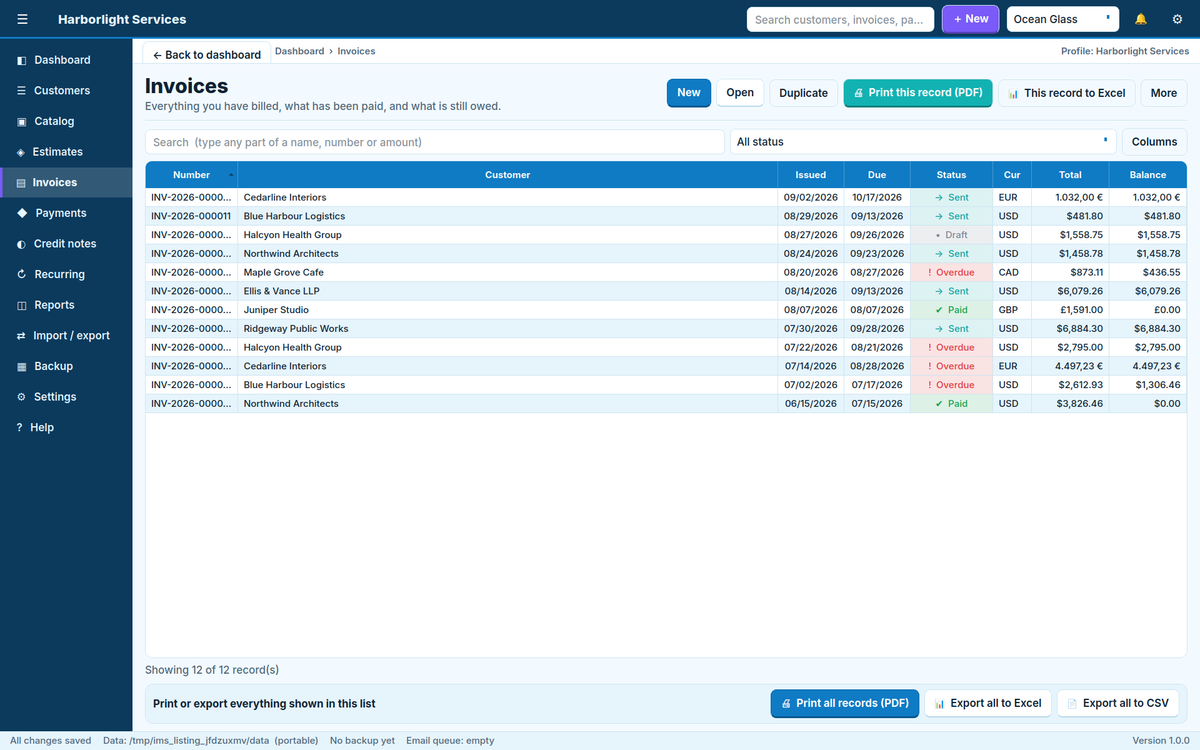The height and width of the screenshot is (750, 1200).
Task: Click the Dashboard sidebar icon
Action: point(22,60)
